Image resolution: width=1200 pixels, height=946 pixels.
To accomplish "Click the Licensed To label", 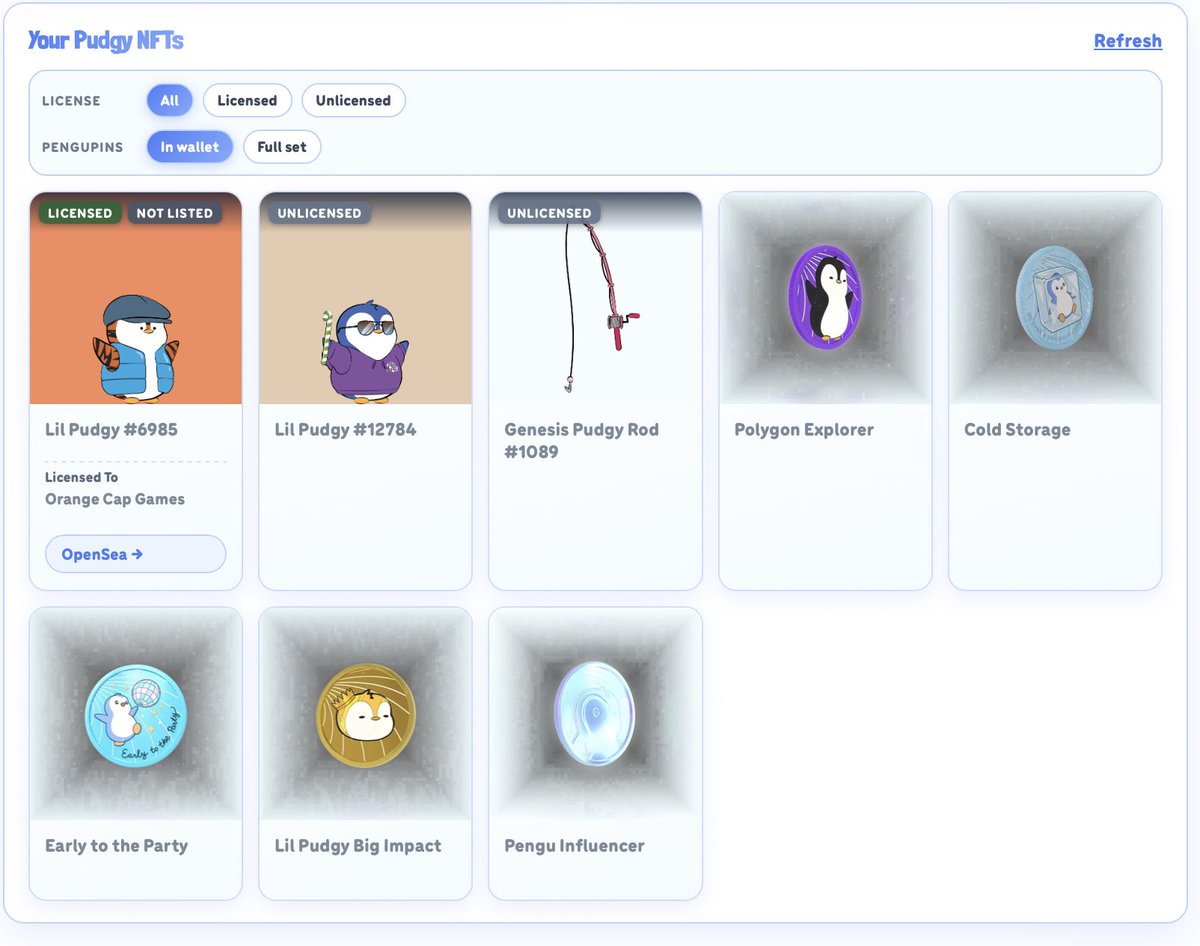I will 81,477.
